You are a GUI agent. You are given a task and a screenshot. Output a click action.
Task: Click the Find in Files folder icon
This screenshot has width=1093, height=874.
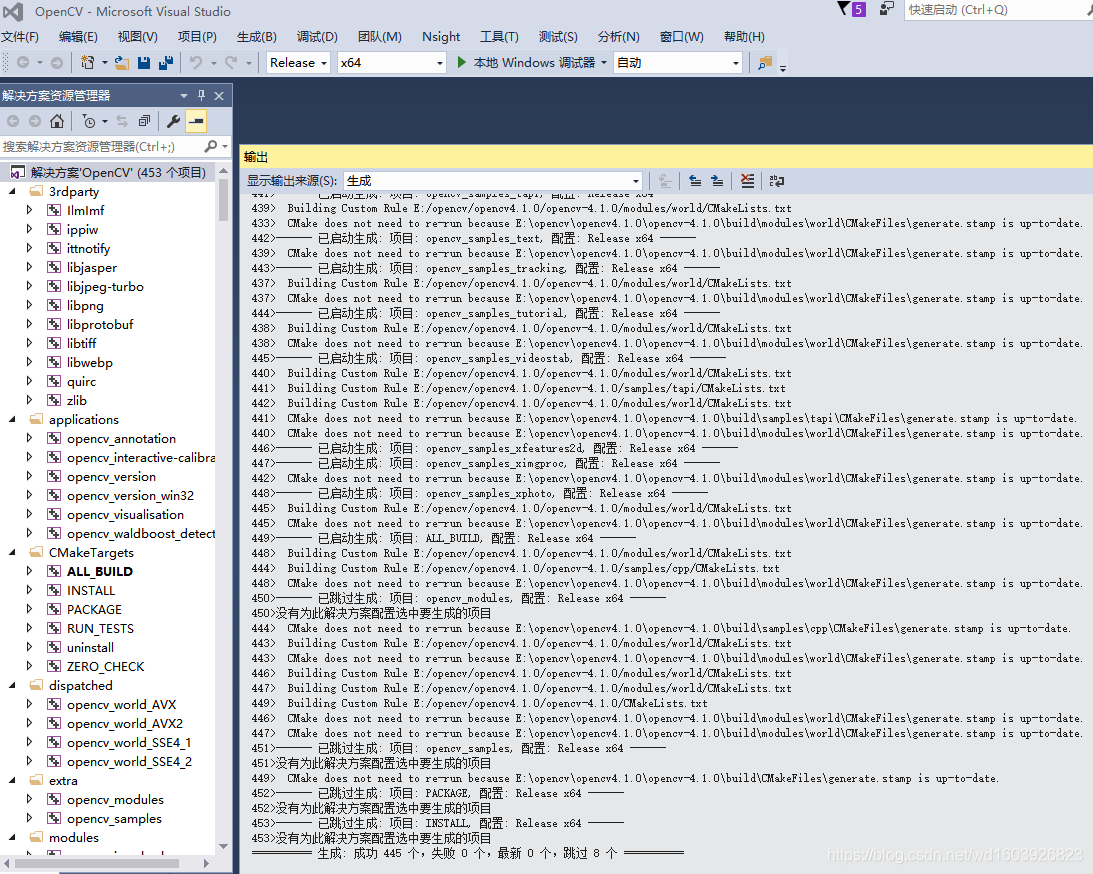click(765, 63)
